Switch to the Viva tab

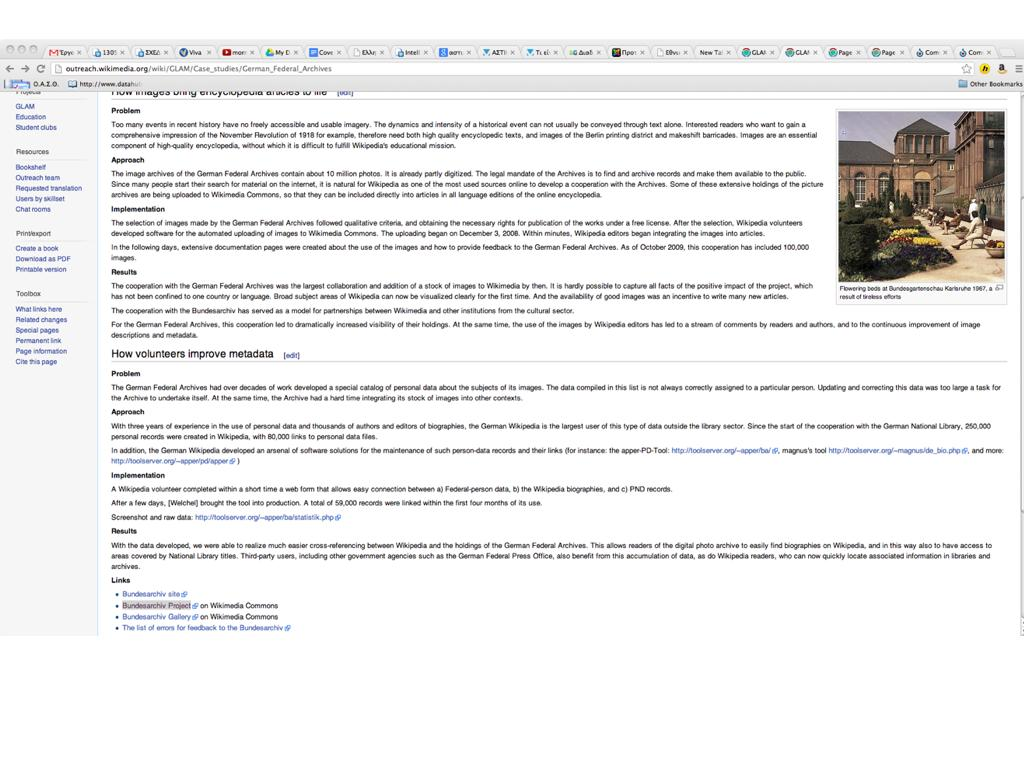pyautogui.click(x=195, y=52)
